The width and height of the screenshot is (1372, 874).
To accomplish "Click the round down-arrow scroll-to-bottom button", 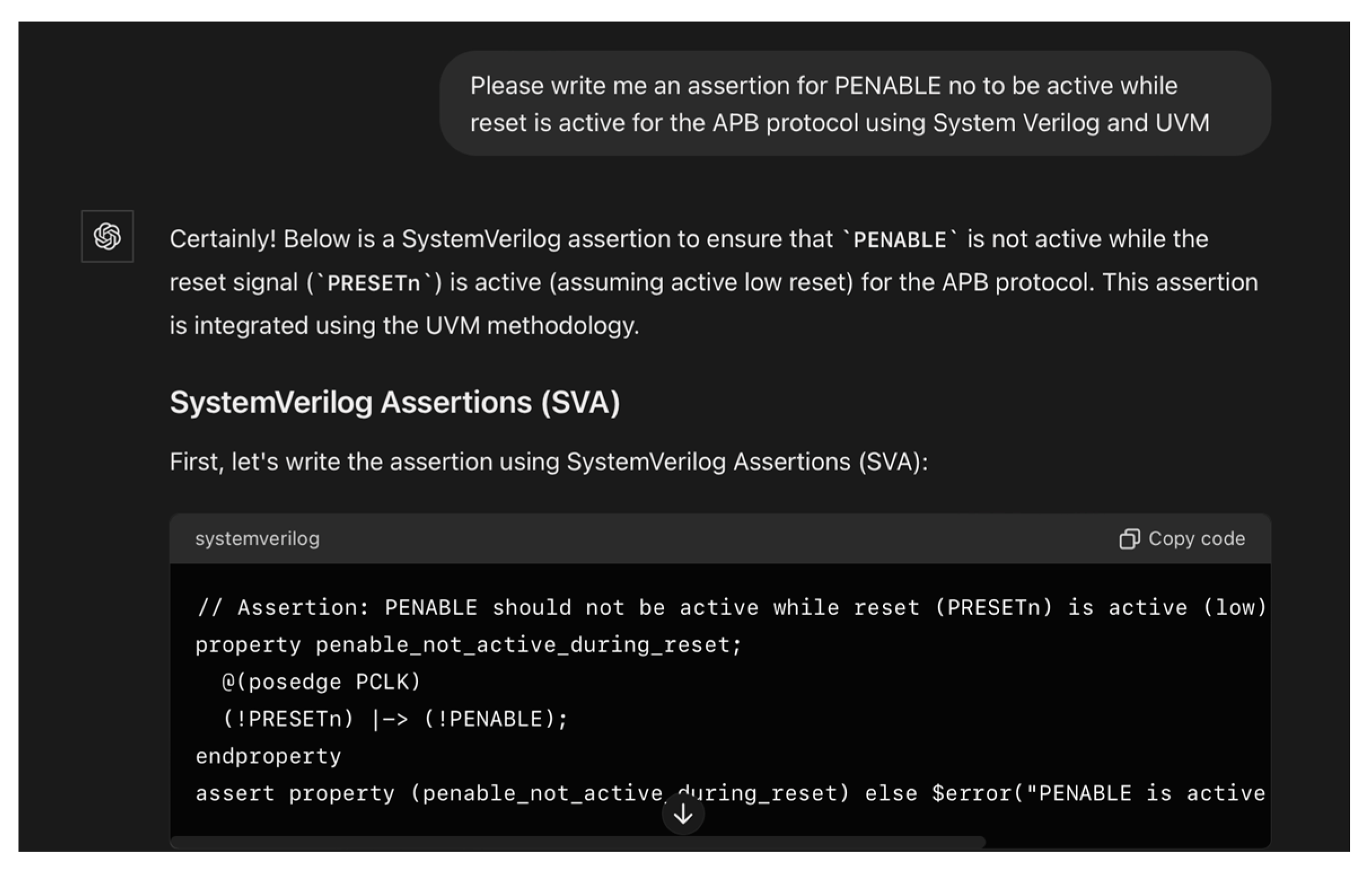I will coord(683,814).
